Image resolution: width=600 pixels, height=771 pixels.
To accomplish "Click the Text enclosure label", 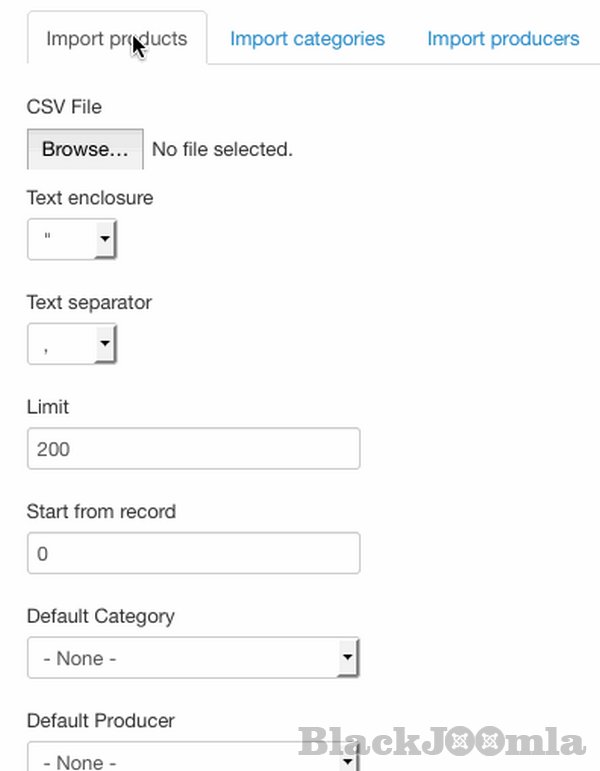I will coord(90,198).
